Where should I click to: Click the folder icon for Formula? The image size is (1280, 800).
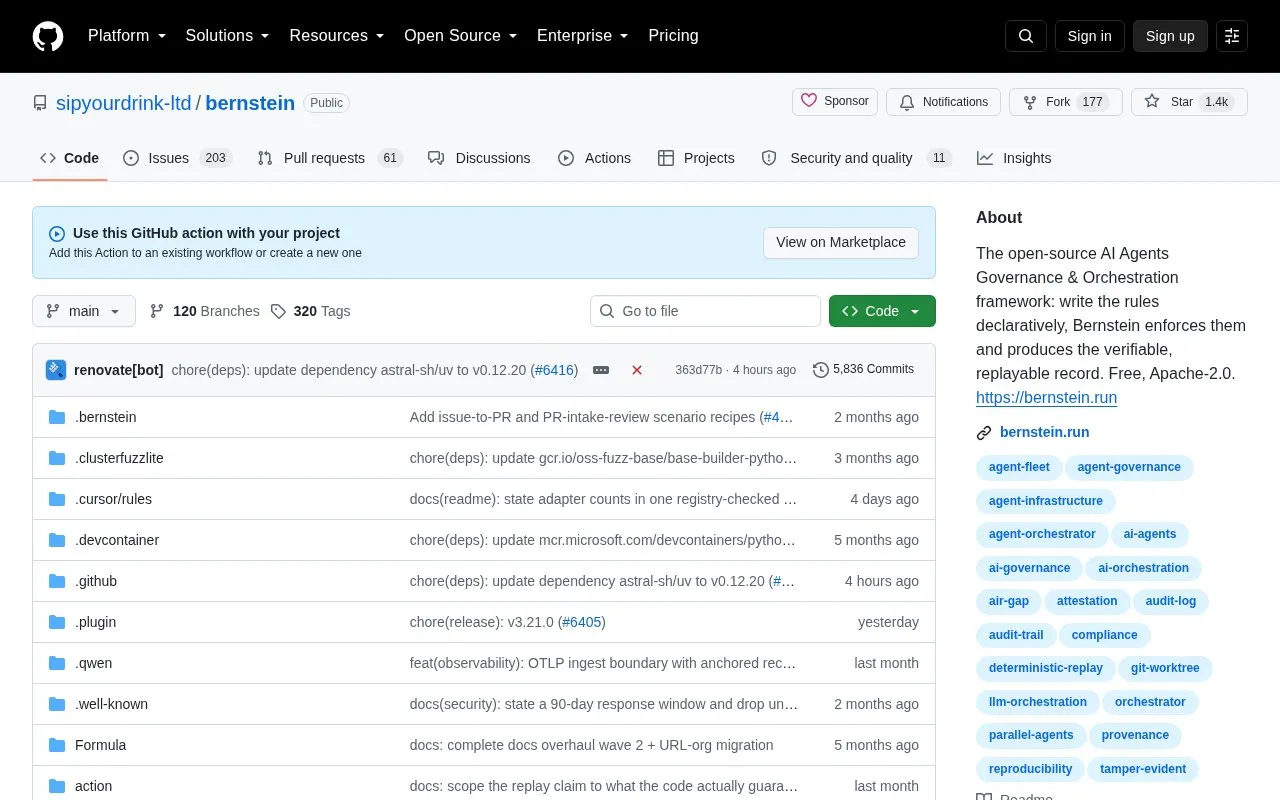(x=57, y=745)
